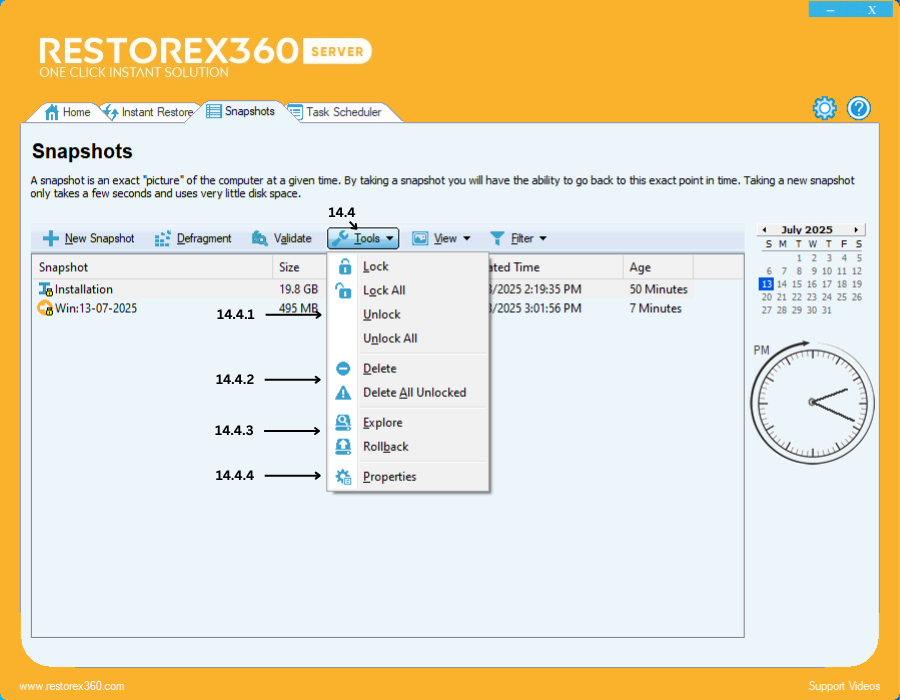
Task: Choose Properties from the Tools menu
Action: point(408,476)
